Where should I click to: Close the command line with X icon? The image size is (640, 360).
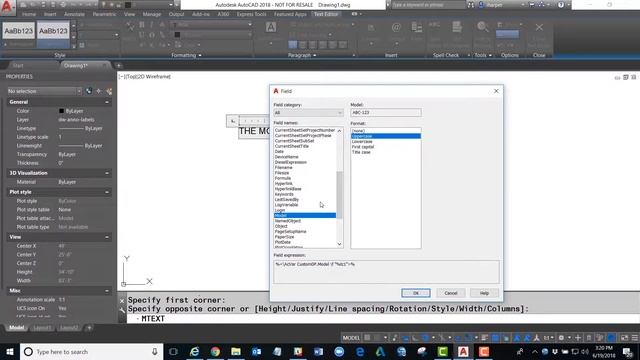(122, 301)
